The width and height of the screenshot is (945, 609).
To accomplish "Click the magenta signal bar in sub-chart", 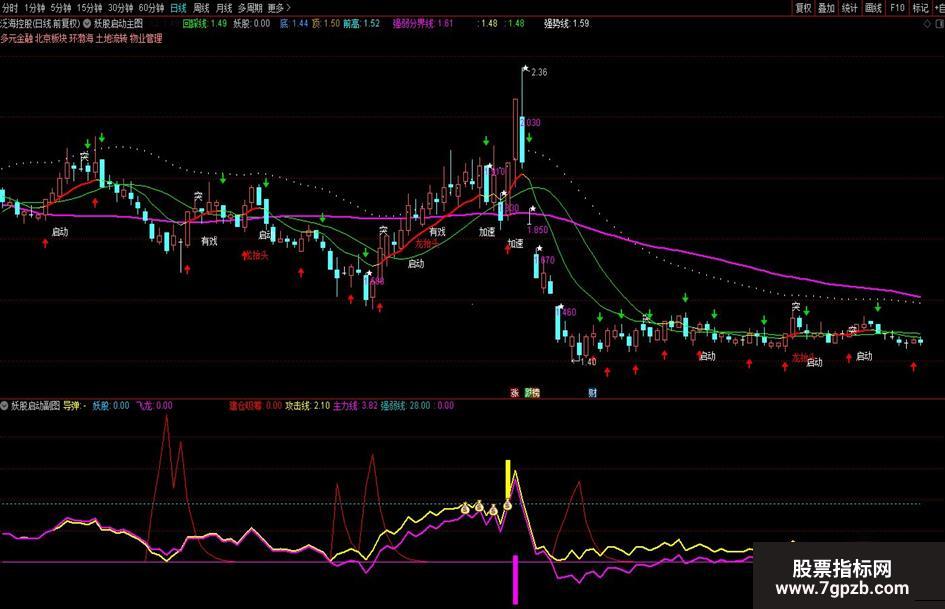I will [515, 579].
